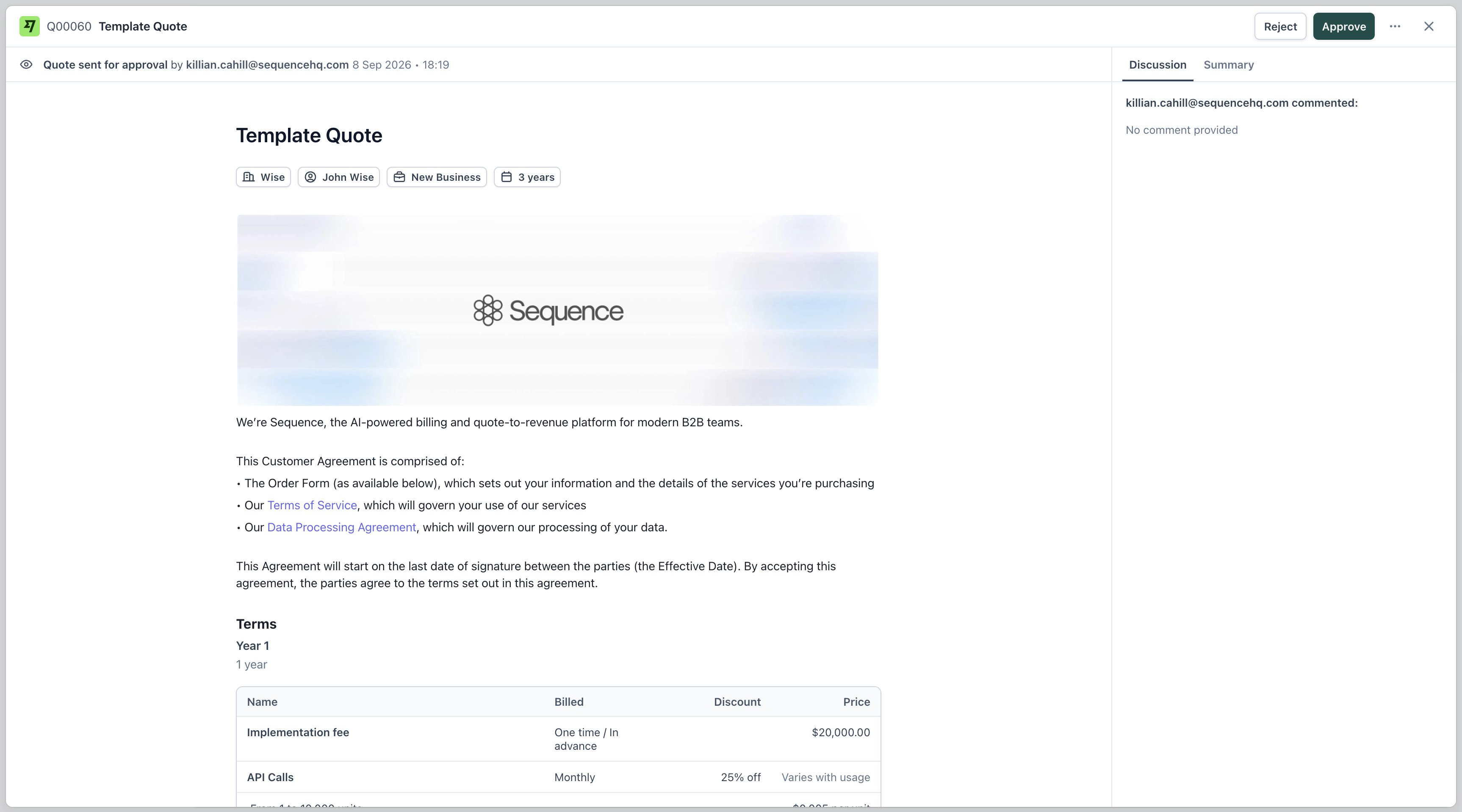Click the 'Varies with usage' price cell
Viewport: 1462px width, 812px height.
click(x=826, y=777)
